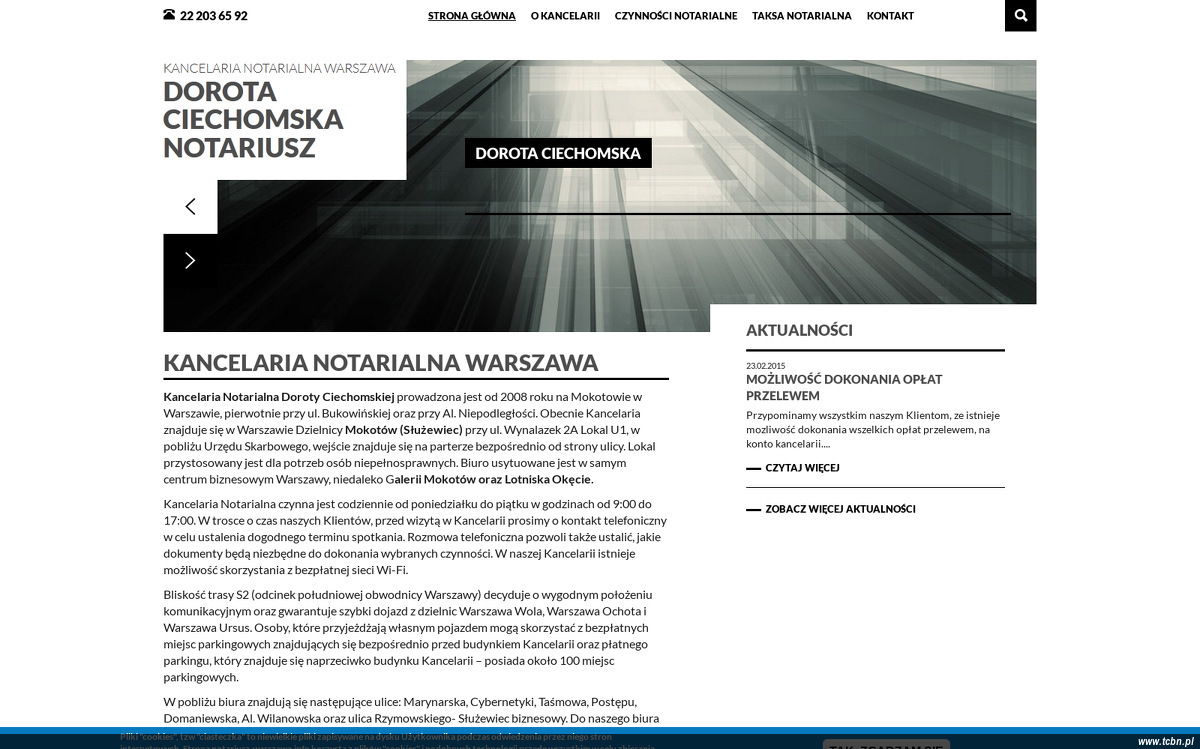Click the phone icon beside 22 203 65 92

click(169, 15)
